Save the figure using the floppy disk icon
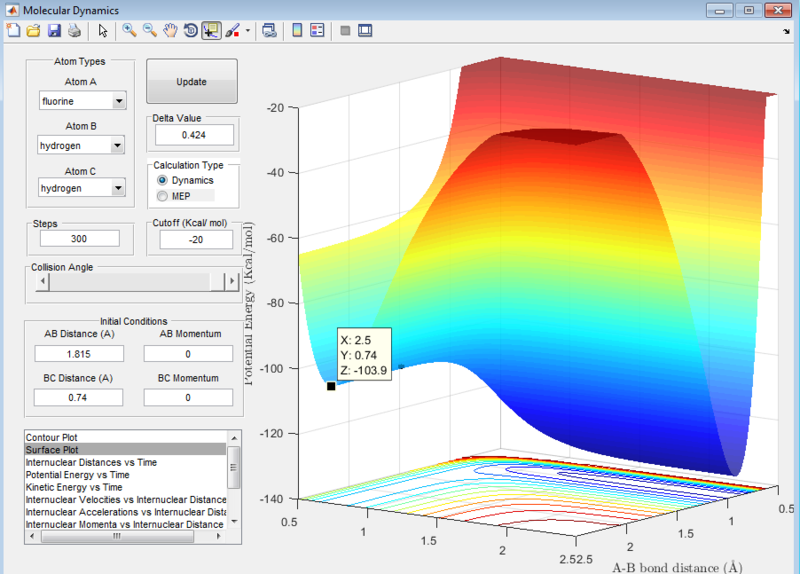This screenshot has width=800, height=574. click(x=54, y=31)
